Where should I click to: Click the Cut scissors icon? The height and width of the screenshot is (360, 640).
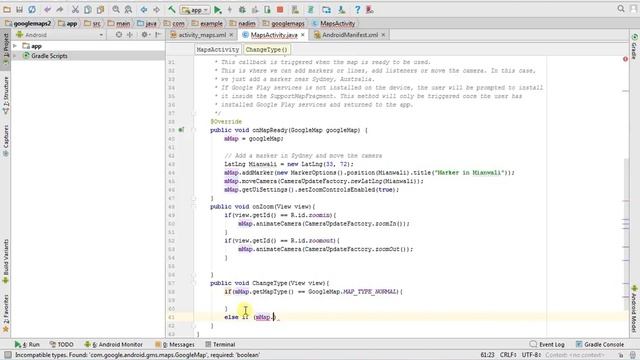(75, 9)
